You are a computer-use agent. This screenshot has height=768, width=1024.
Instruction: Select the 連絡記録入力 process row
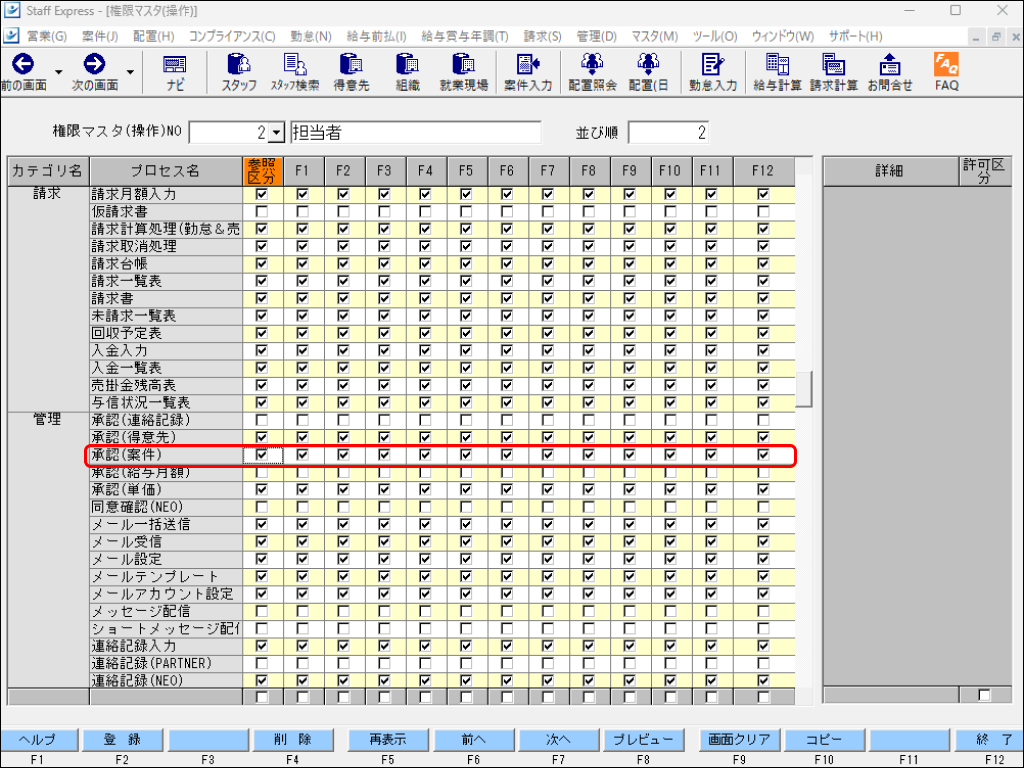click(x=165, y=646)
